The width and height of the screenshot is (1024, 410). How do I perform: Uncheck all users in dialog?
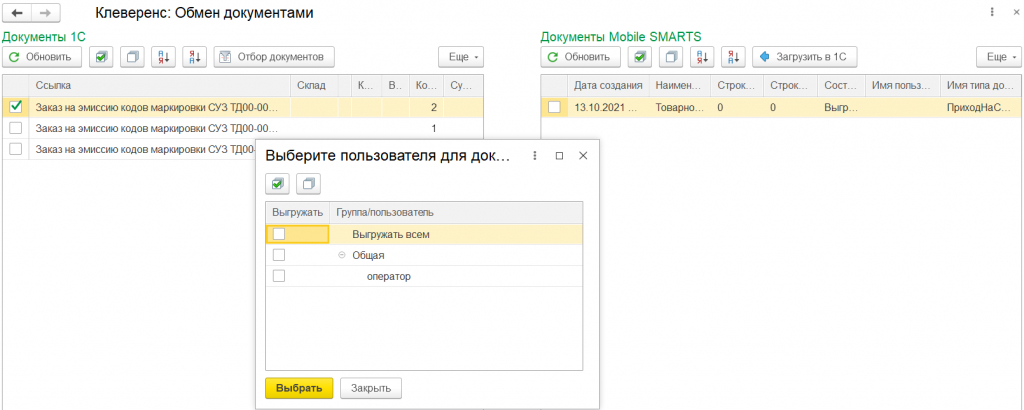tap(308, 184)
